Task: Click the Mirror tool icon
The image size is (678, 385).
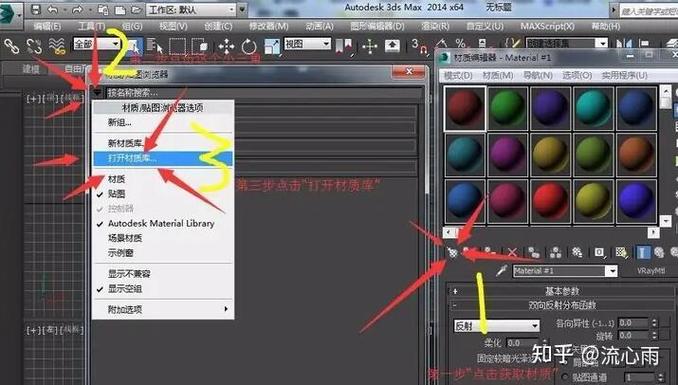Action: click(623, 43)
